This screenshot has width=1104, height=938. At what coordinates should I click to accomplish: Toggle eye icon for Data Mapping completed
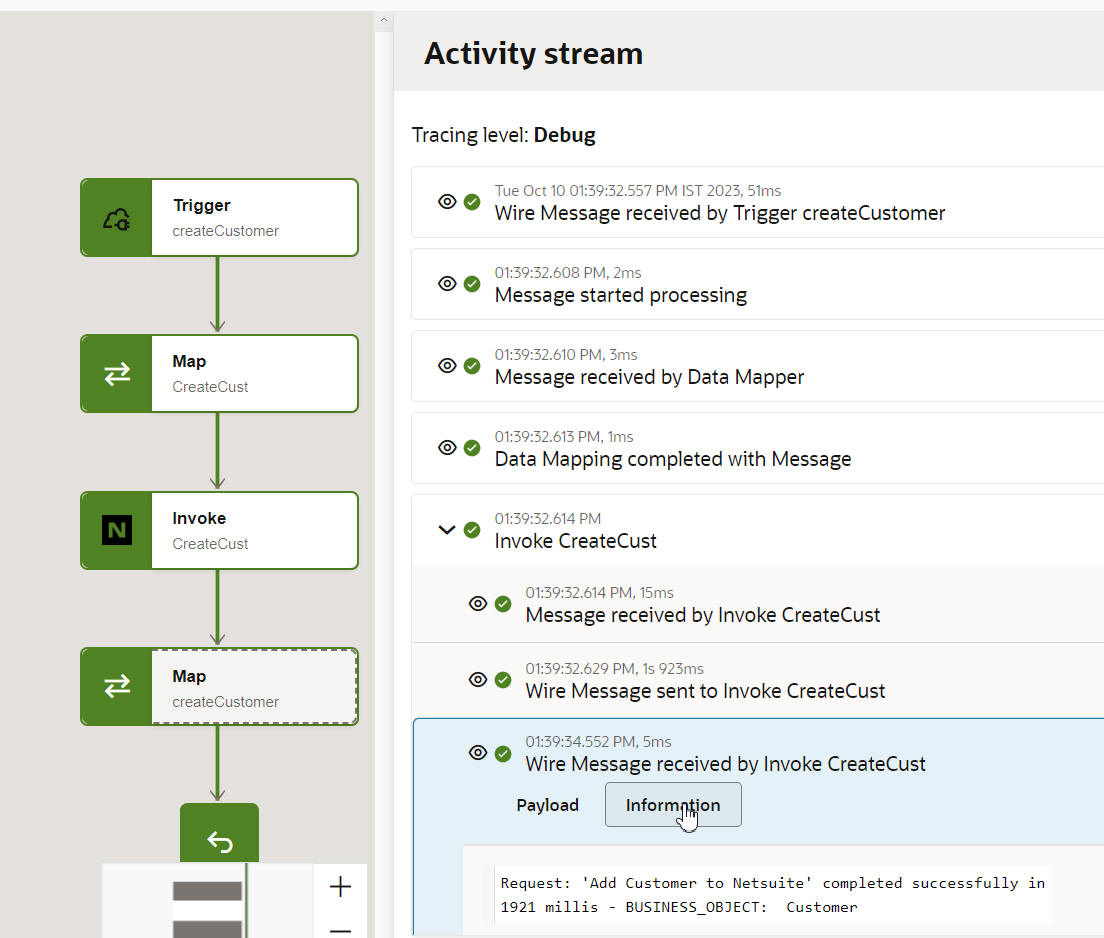448,448
